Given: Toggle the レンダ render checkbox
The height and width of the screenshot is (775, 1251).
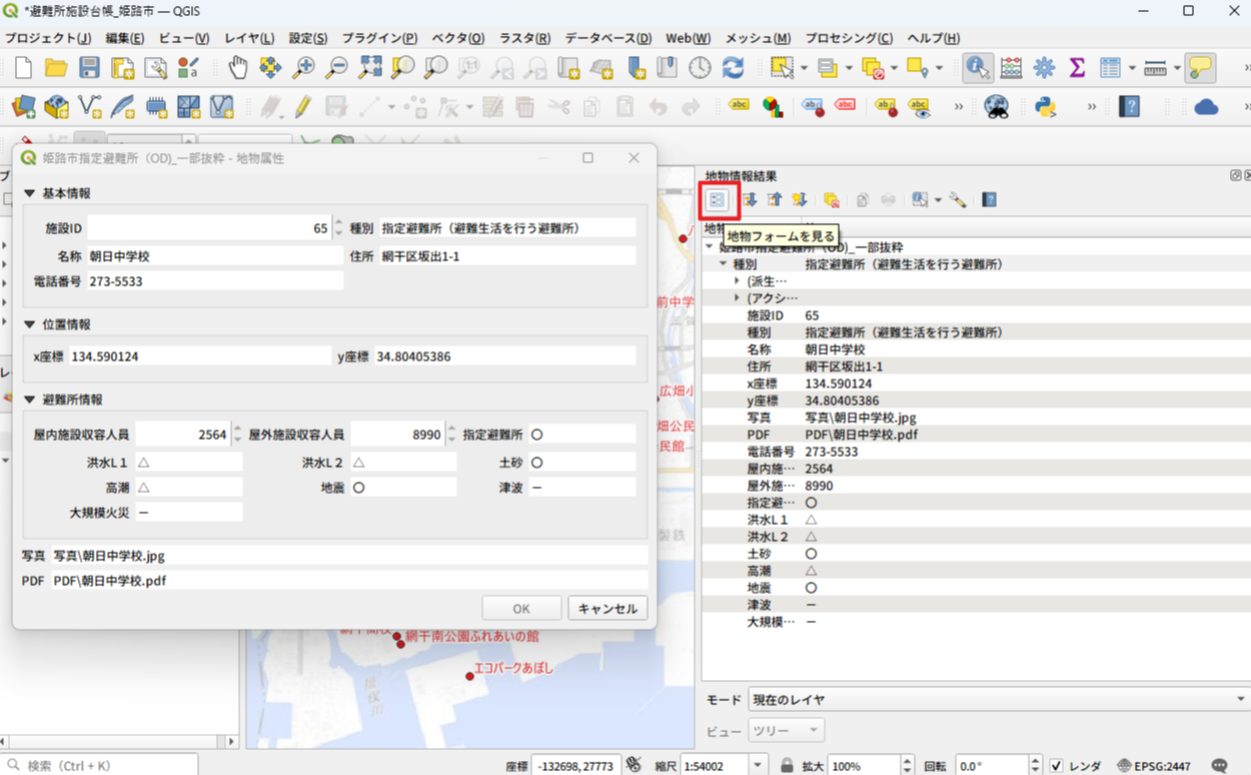Looking at the screenshot, I should [1056, 766].
